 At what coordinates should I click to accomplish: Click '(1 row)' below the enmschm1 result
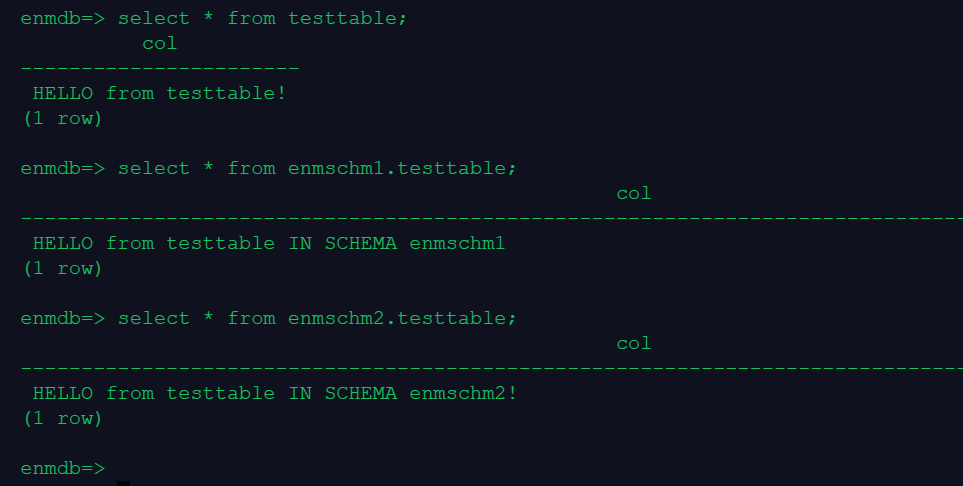(61, 268)
